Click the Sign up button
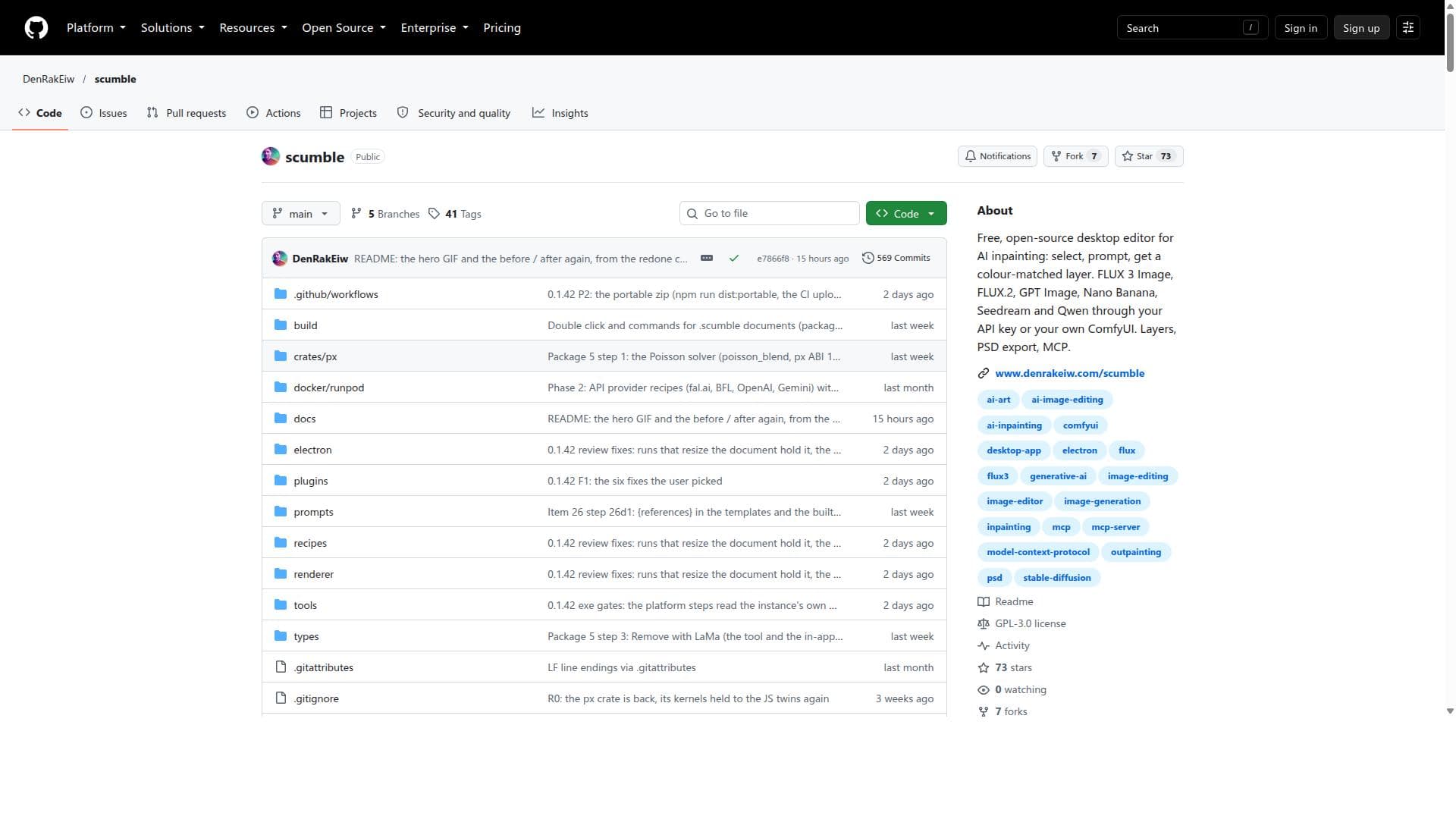The height and width of the screenshot is (819, 1456). (x=1361, y=28)
